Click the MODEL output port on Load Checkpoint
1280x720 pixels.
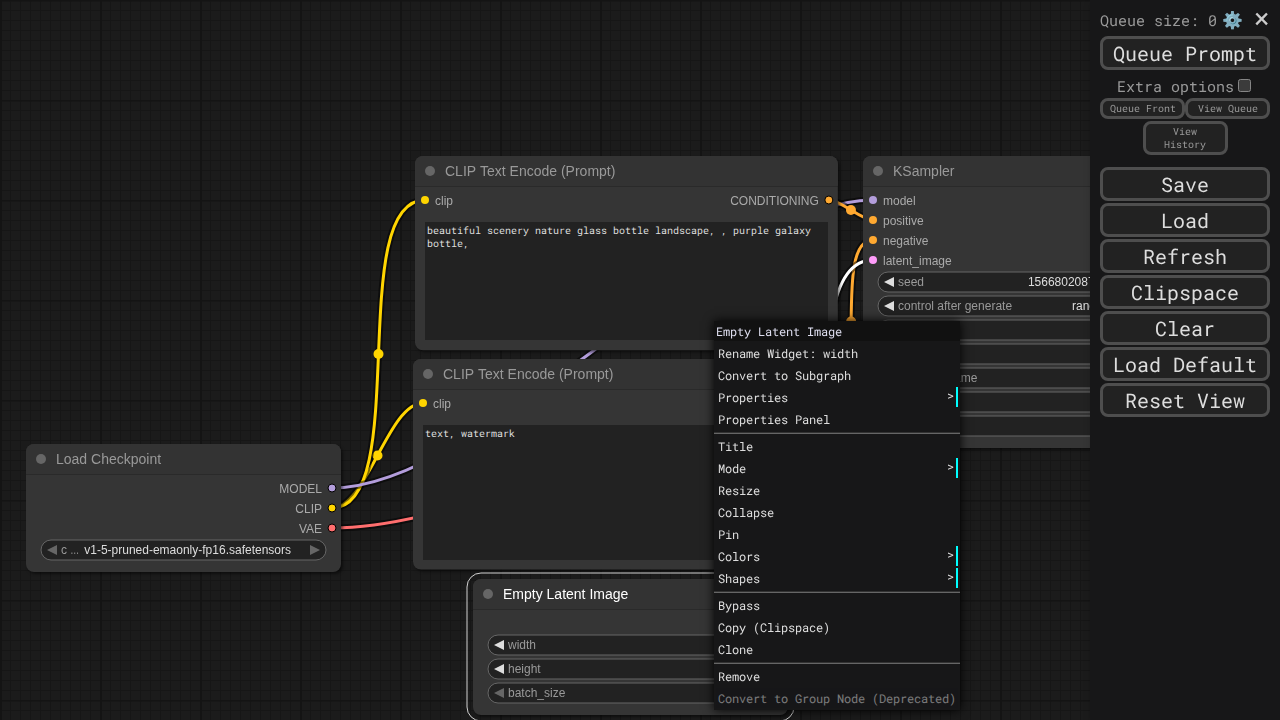point(332,488)
